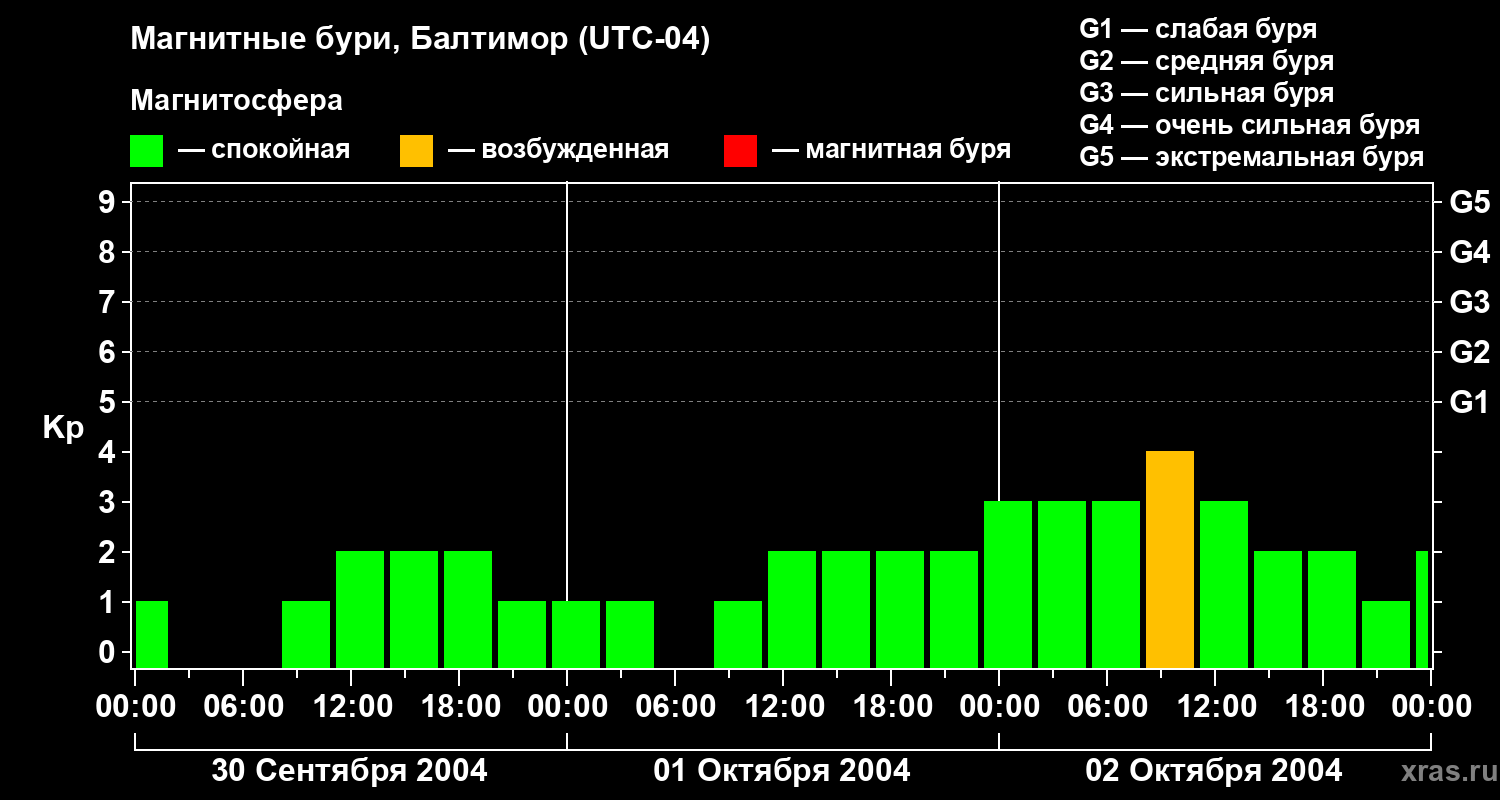The height and width of the screenshot is (800, 1500).
Task: Click the red 'магнитная буря' legend swatch
Action: click(740, 151)
